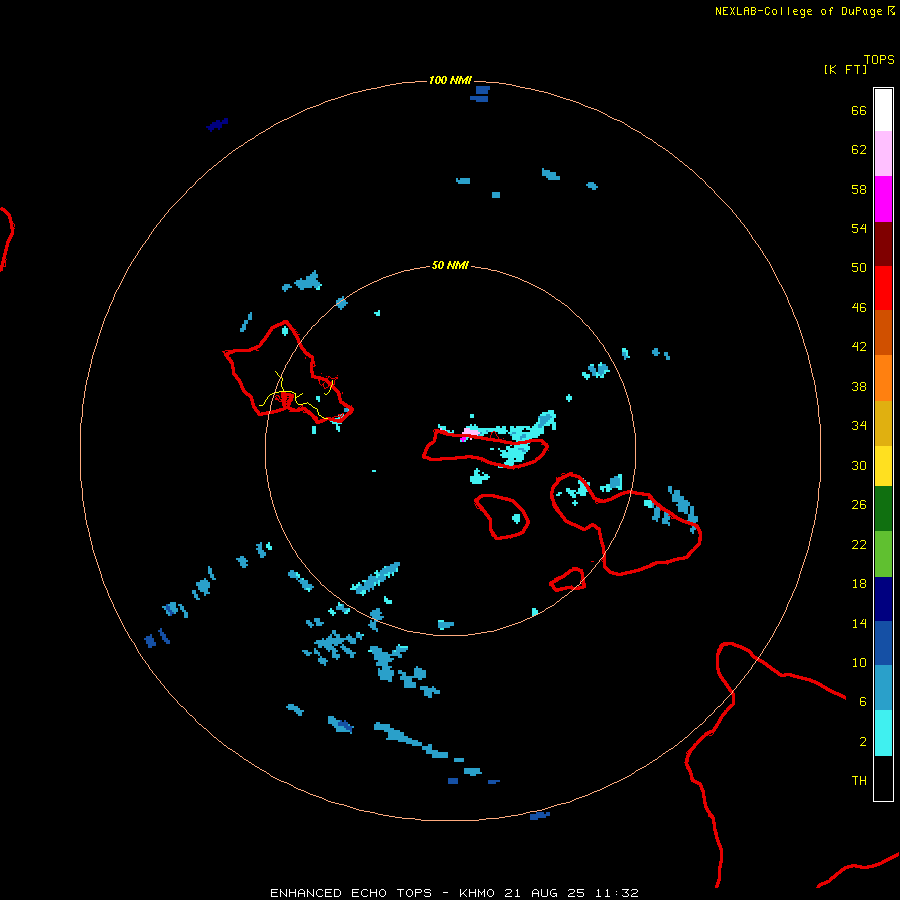Click the 34 legend value
The width and height of the screenshot is (900, 900).
[859, 425]
